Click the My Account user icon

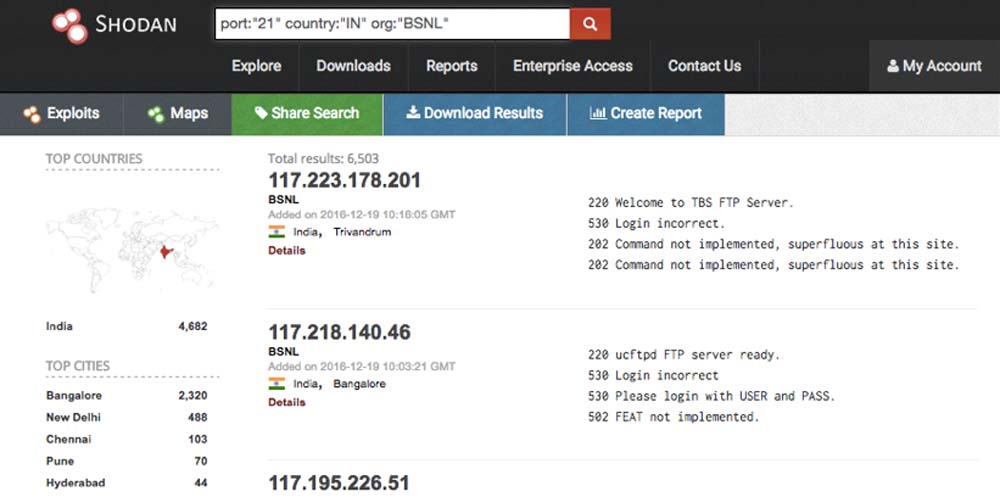[x=893, y=66]
